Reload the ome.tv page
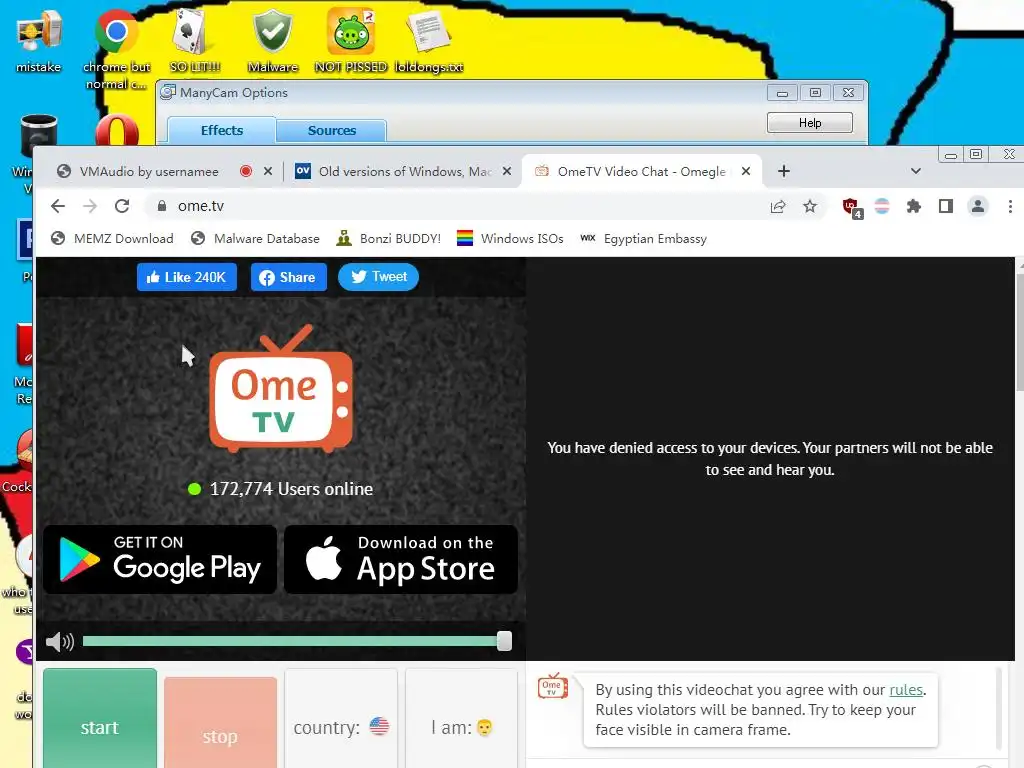The width and height of the screenshot is (1024, 768). 122,206
